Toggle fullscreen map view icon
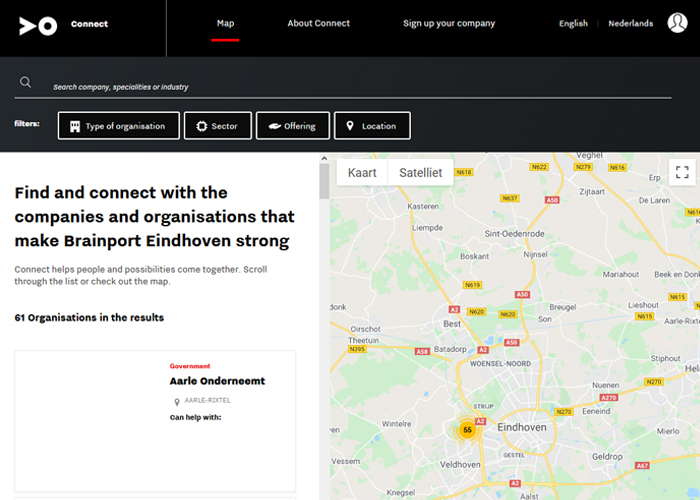The height and width of the screenshot is (500, 700). [682, 172]
